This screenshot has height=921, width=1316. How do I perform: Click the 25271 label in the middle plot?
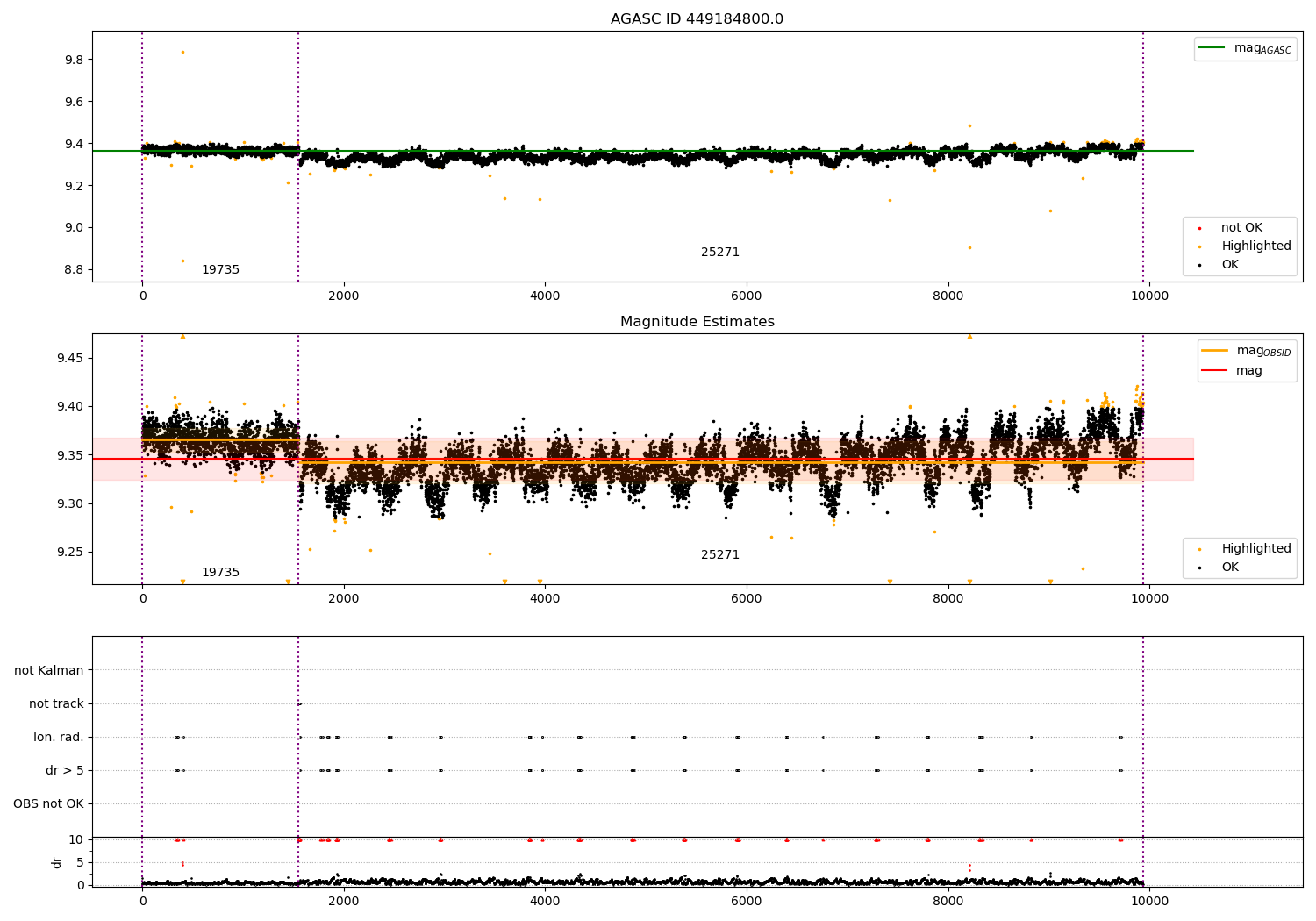(x=719, y=555)
